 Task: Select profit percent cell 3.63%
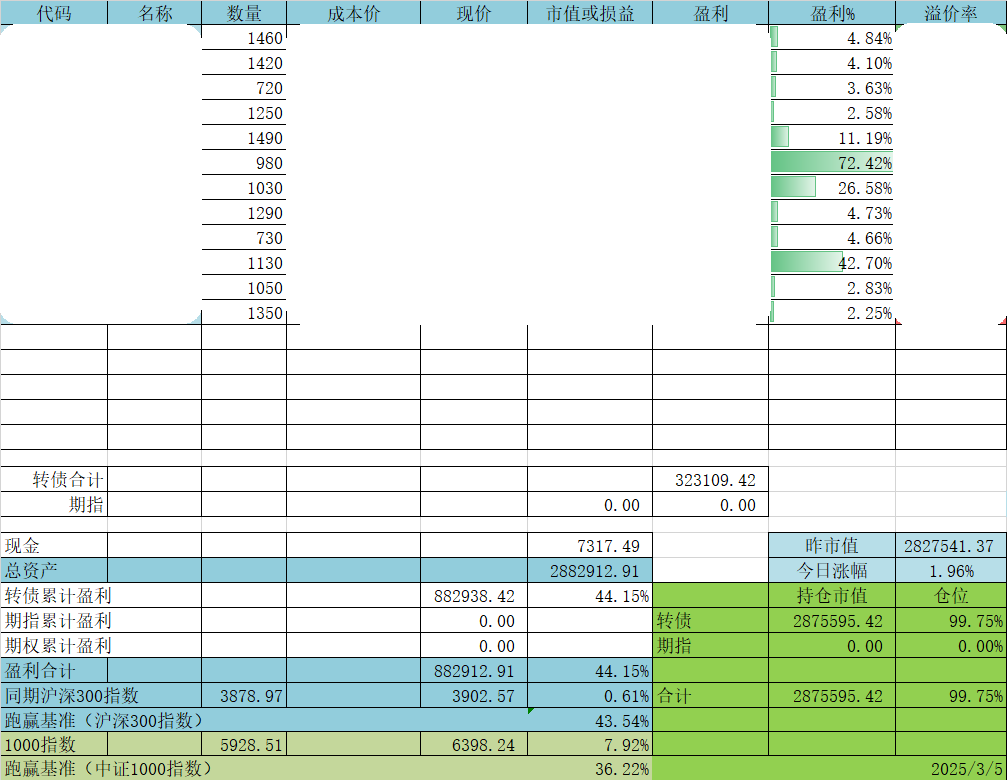click(832, 88)
